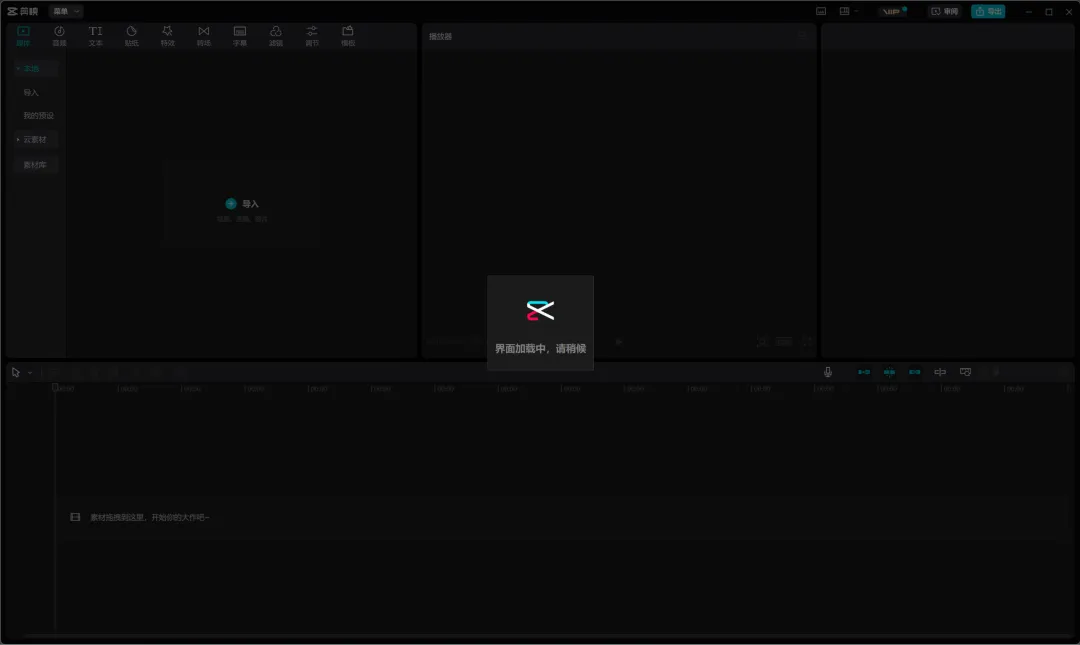
Task: Open the layout switcher icon
Action: point(844,11)
